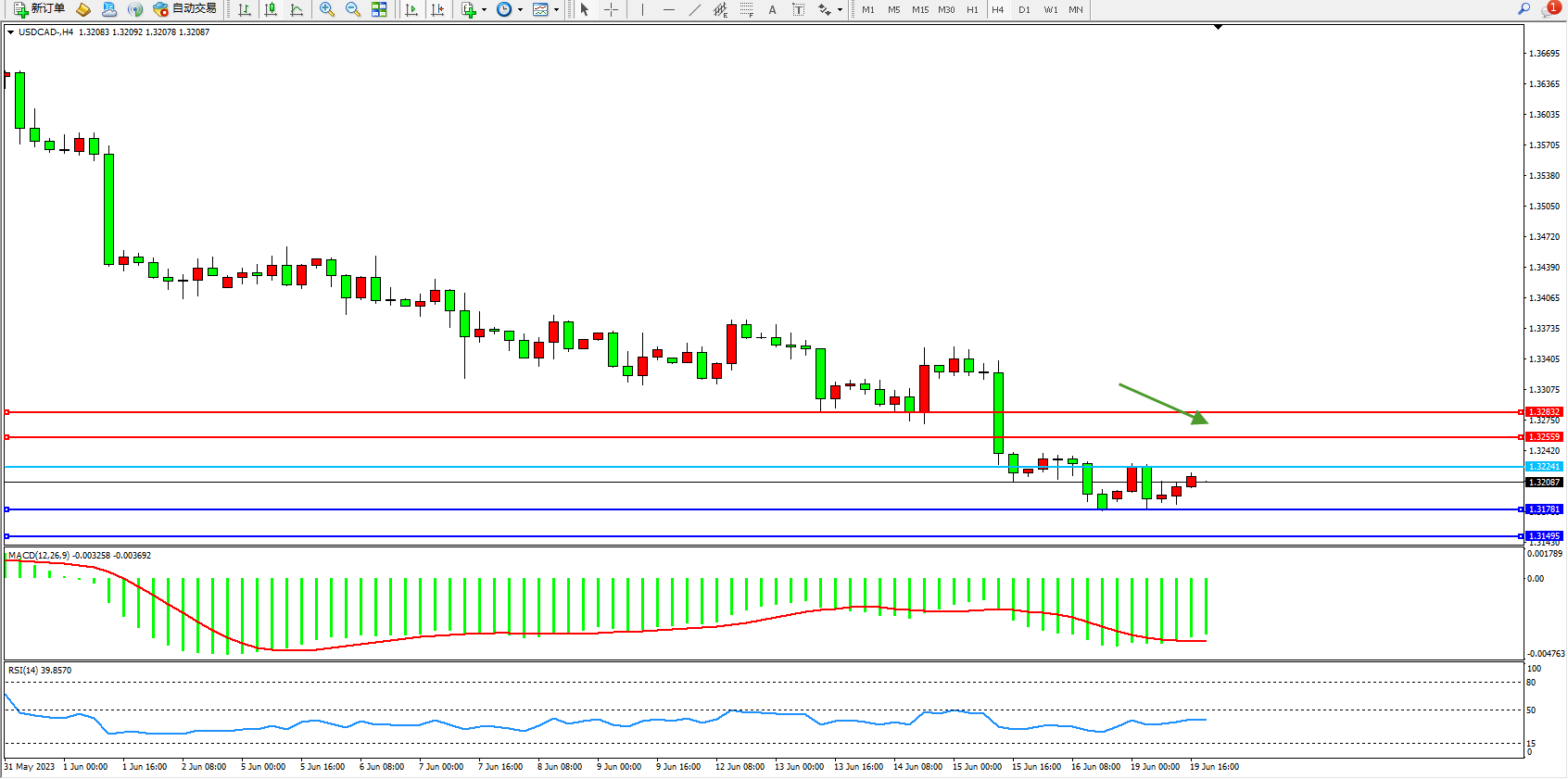Select the horizontal line drawing tool

pyautogui.click(x=668, y=9)
